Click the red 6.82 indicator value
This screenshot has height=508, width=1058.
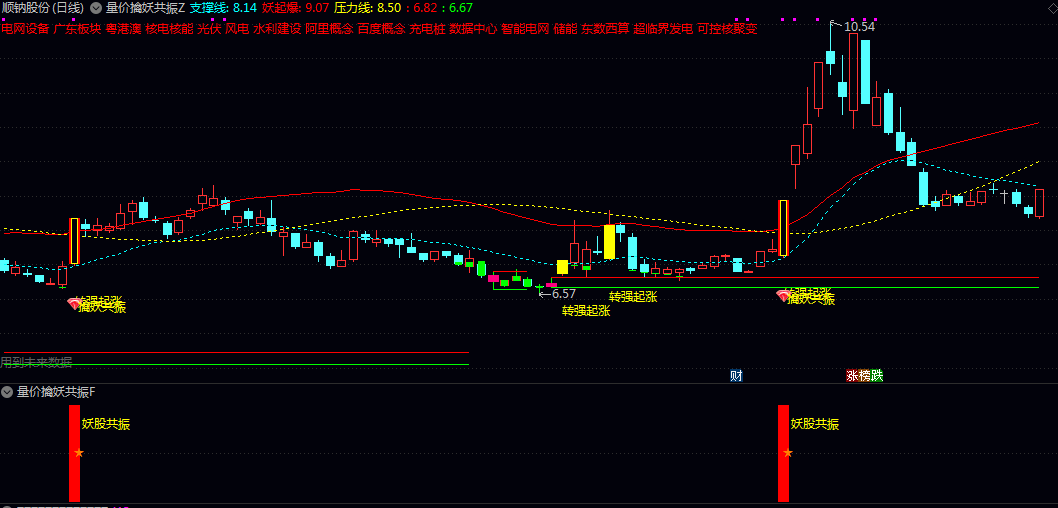(426, 9)
